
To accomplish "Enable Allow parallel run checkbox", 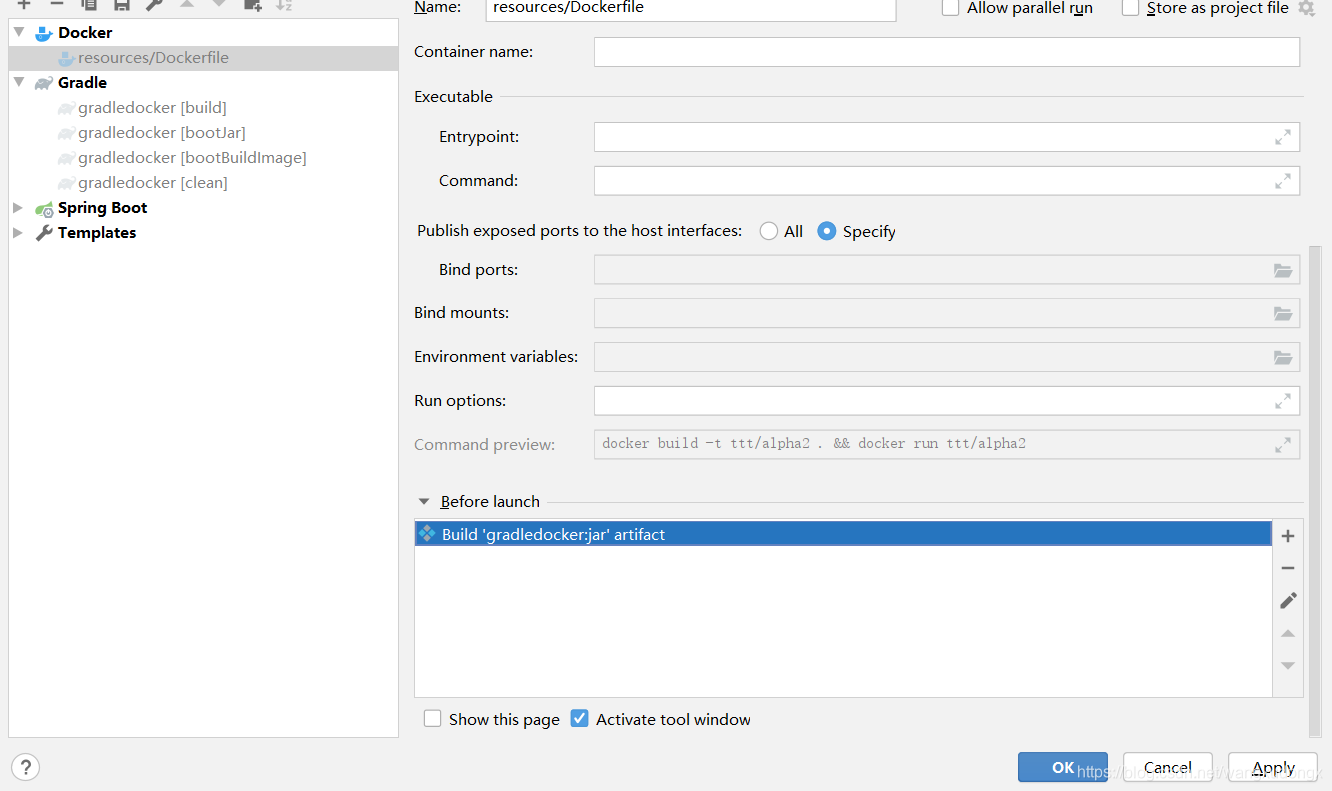I will point(950,8).
